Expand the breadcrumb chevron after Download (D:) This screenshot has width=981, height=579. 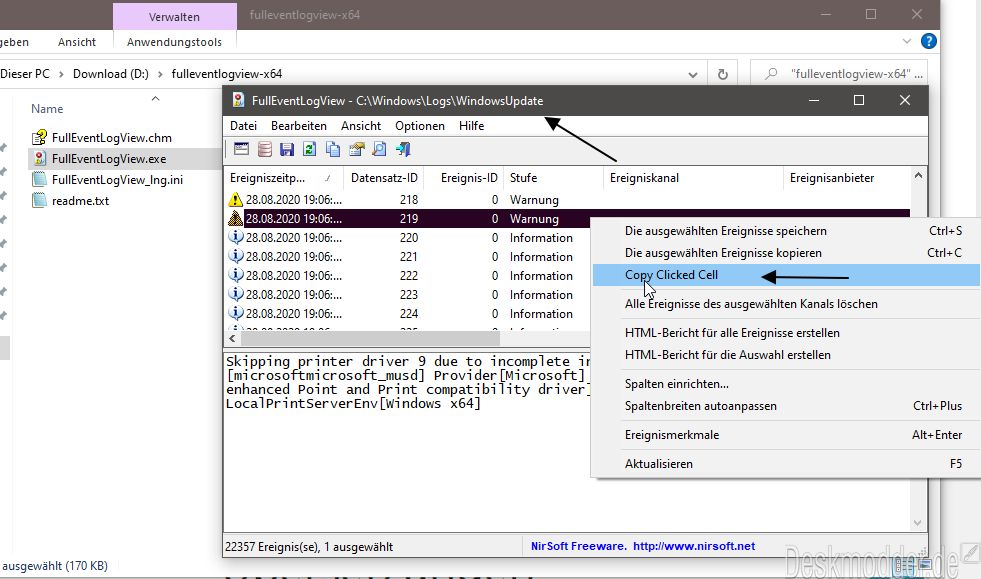click(160, 74)
